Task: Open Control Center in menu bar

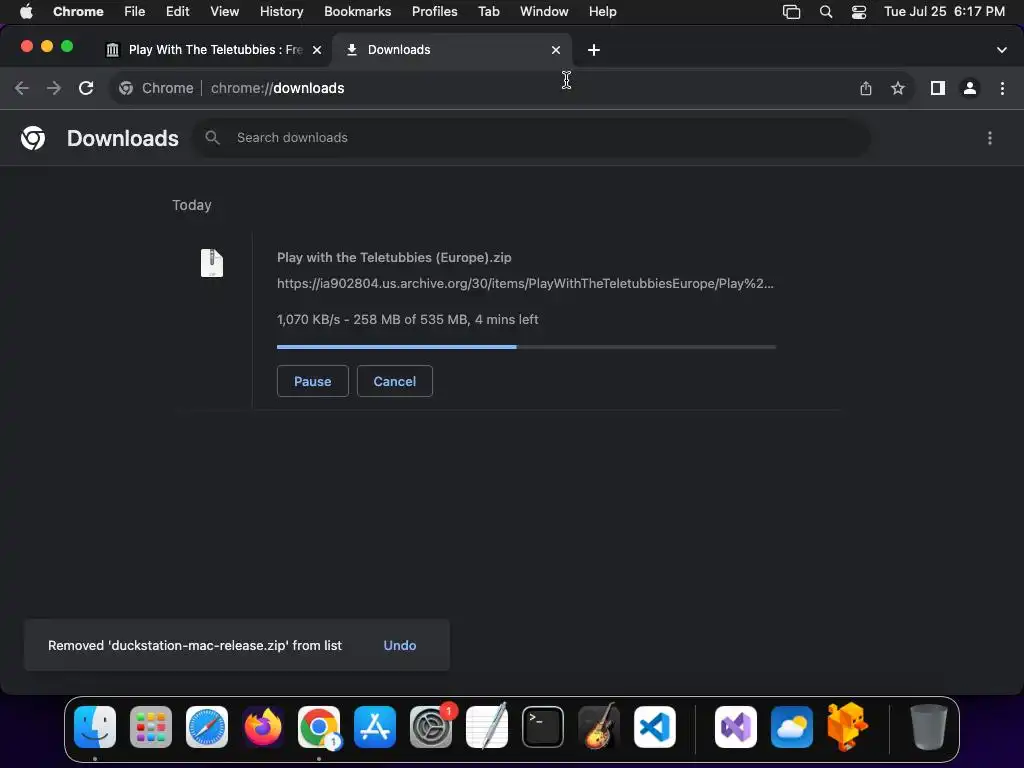Action: (x=859, y=12)
